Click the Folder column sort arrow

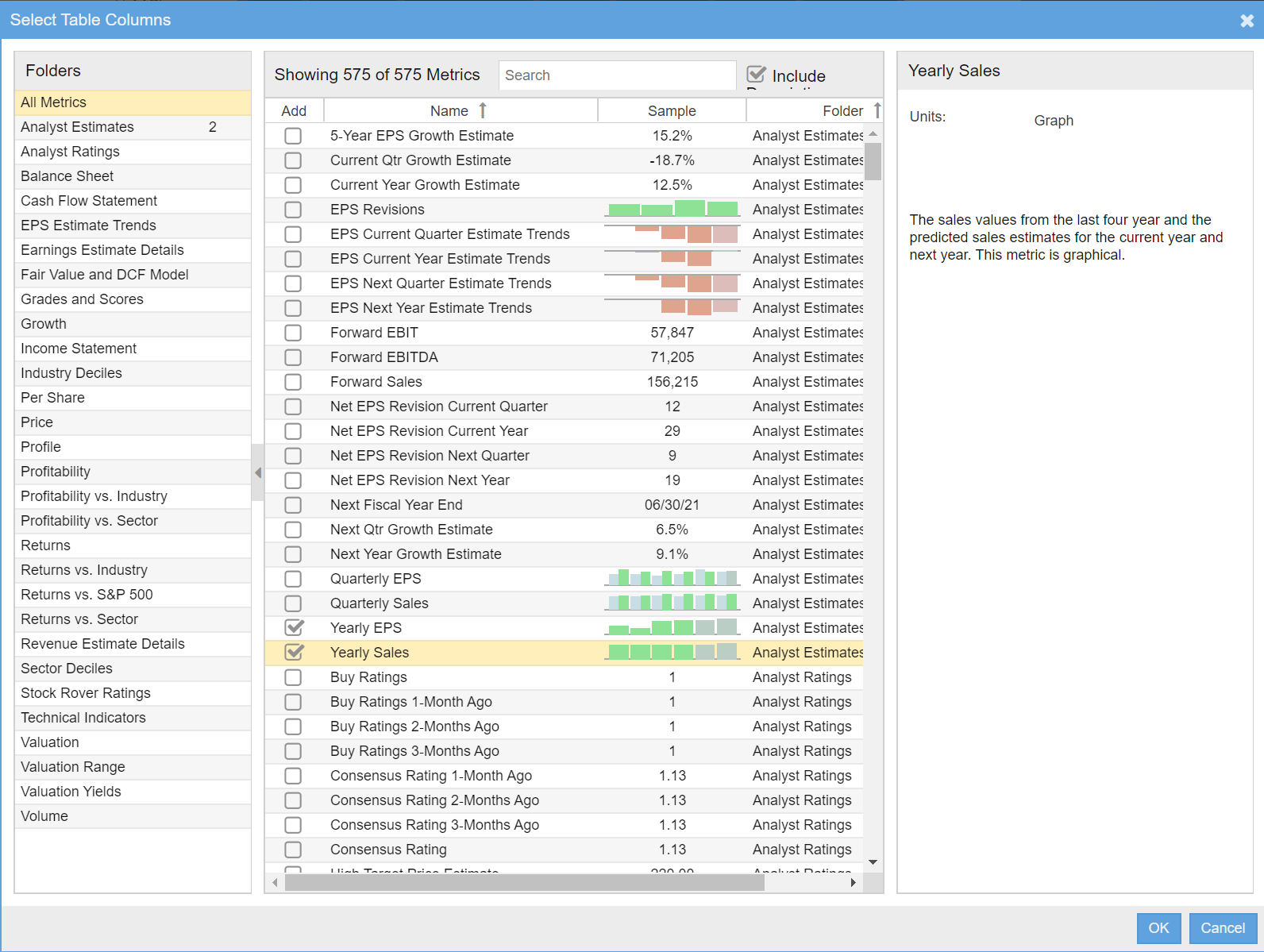[877, 110]
